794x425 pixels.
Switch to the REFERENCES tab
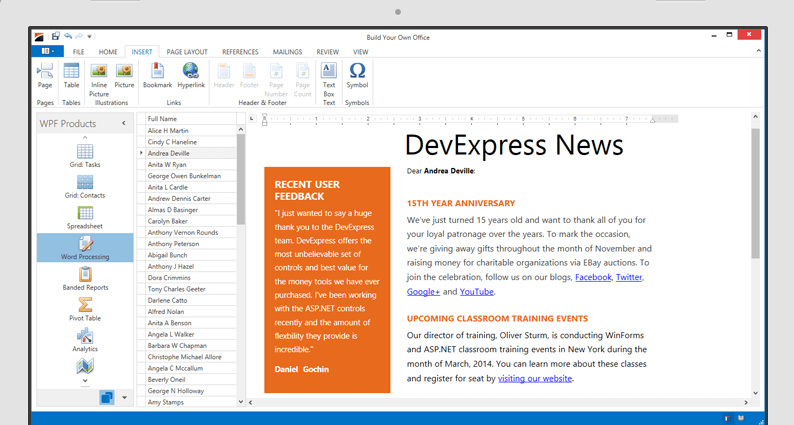(x=240, y=52)
